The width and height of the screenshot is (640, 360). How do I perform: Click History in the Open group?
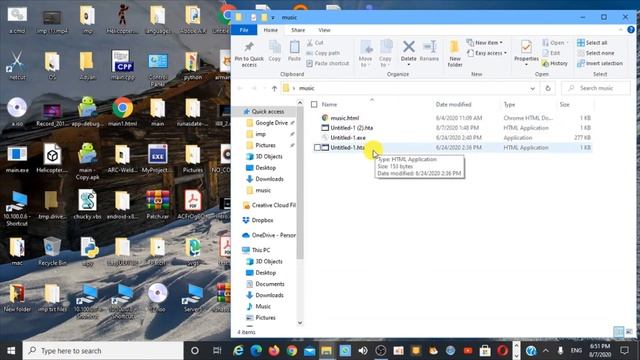click(x=555, y=63)
